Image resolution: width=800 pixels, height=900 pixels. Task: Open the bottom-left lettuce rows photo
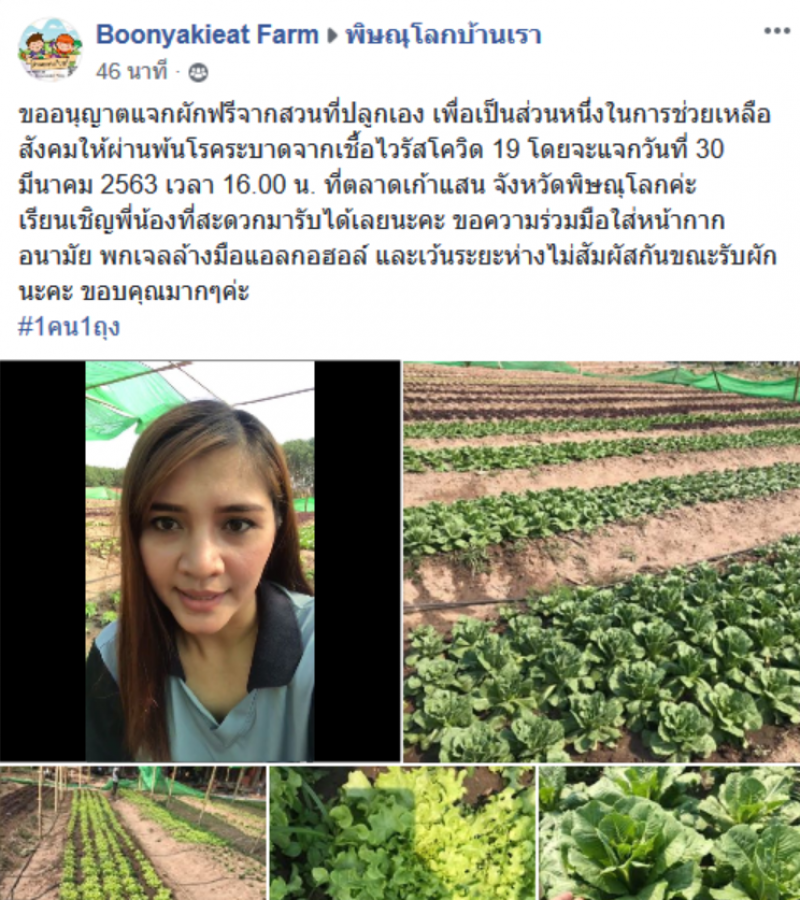133,832
